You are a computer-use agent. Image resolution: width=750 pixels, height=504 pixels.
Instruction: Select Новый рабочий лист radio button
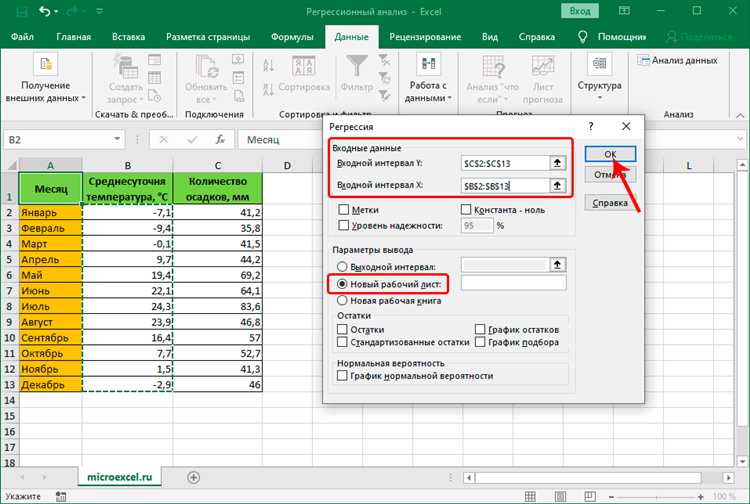(342, 284)
